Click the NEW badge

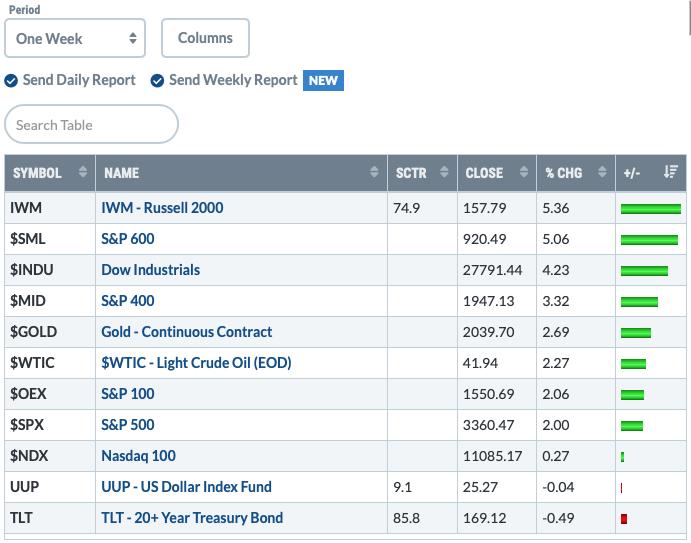[323, 81]
